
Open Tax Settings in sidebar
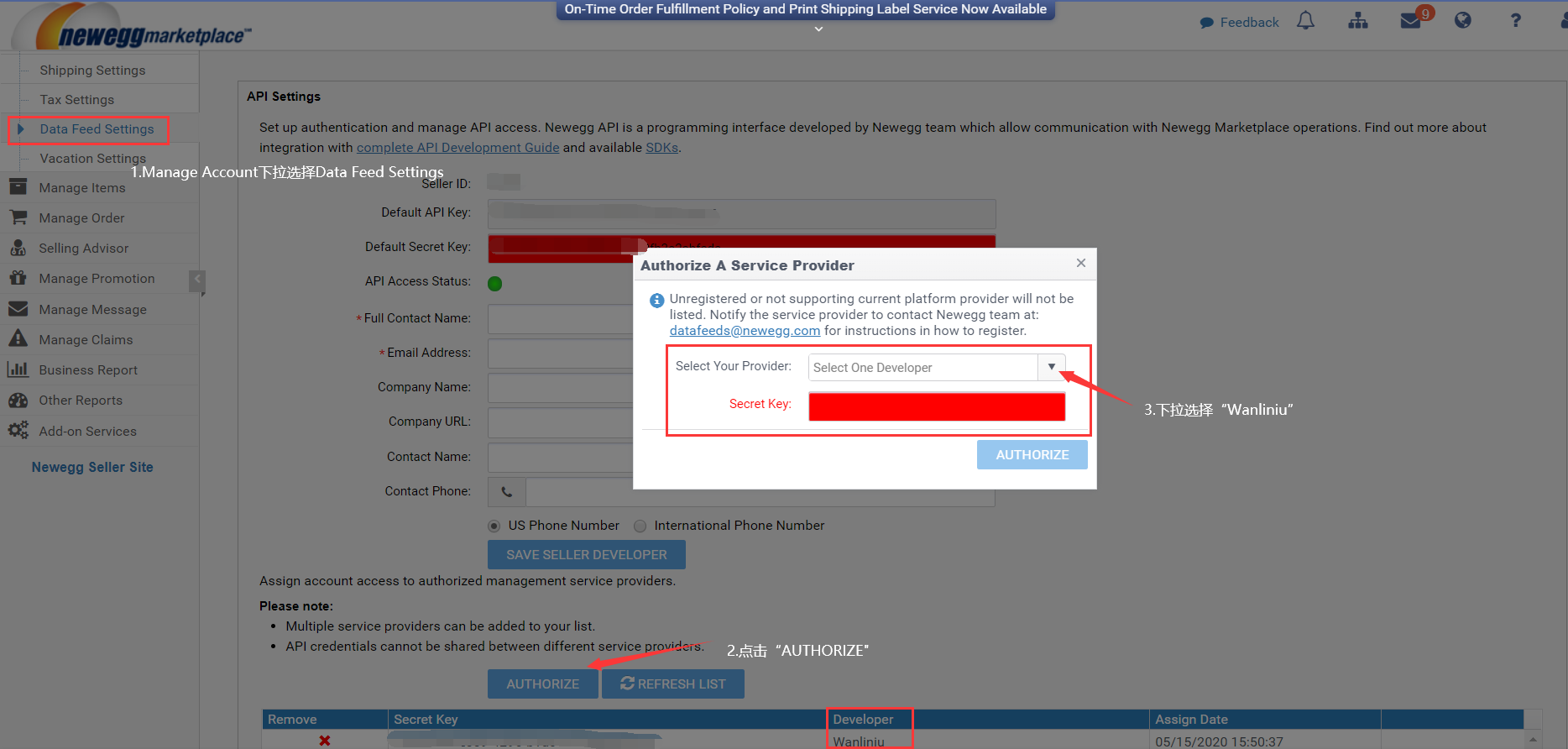click(x=76, y=100)
